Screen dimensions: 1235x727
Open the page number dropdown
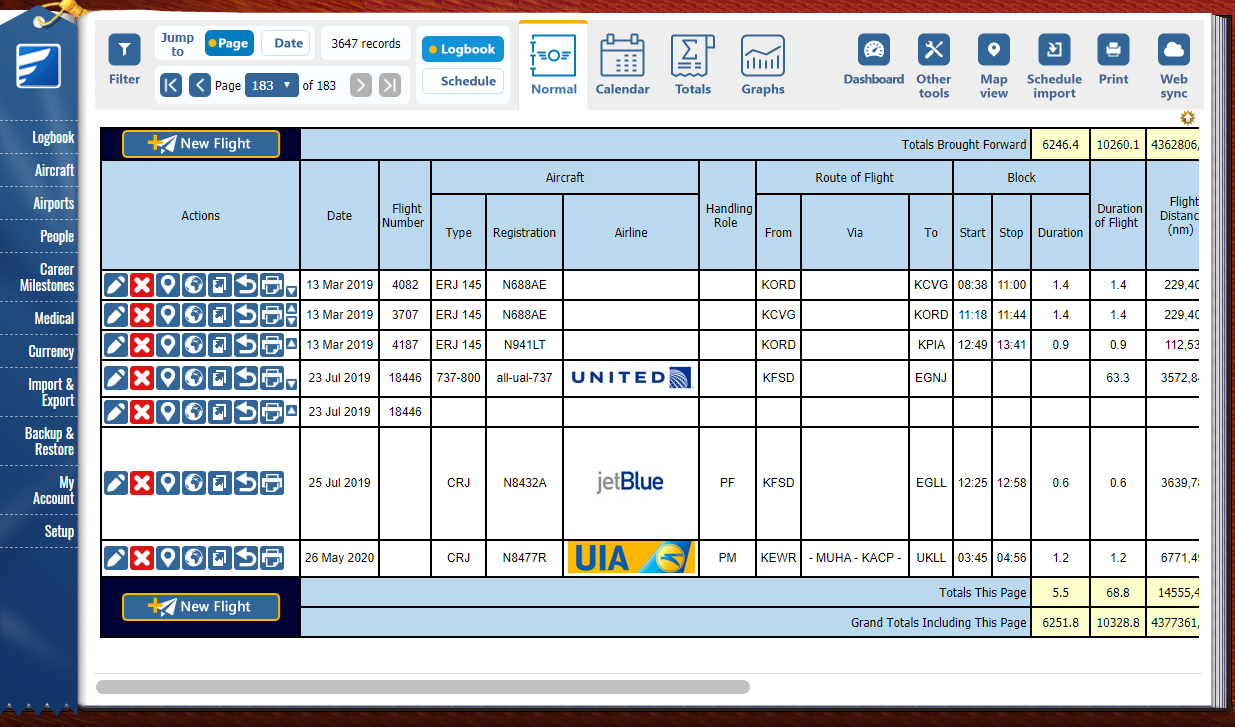[x=273, y=86]
